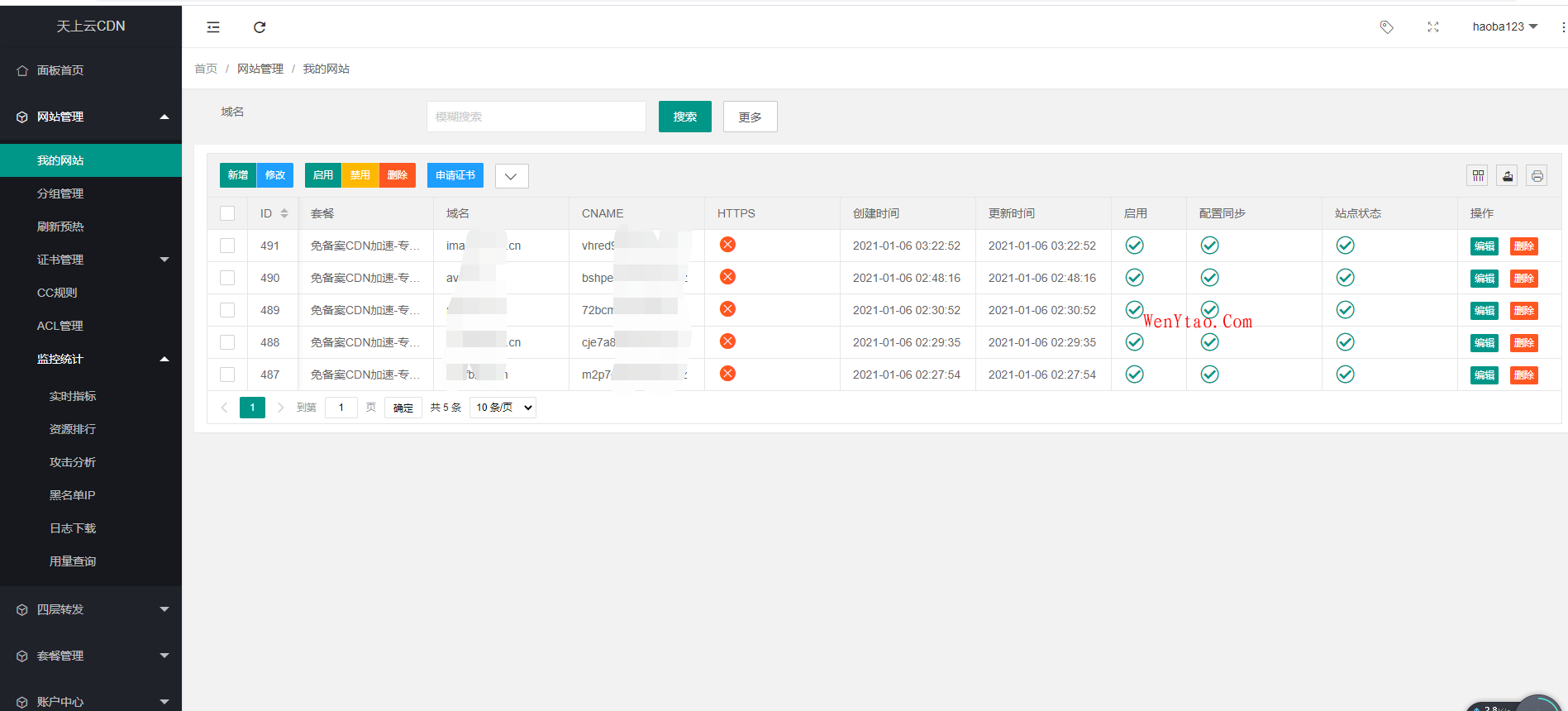This screenshot has height=711, width=1568.
Task: Open 刷新预热 in the sidebar
Action: [x=91, y=227]
